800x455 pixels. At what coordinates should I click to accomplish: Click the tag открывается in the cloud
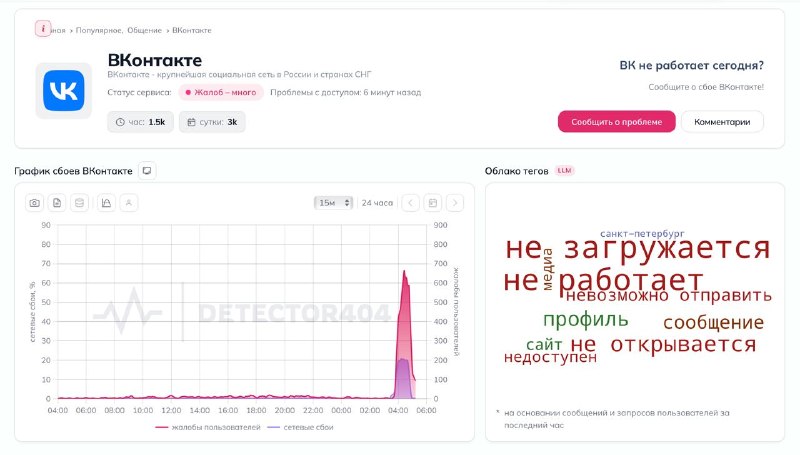(683, 345)
